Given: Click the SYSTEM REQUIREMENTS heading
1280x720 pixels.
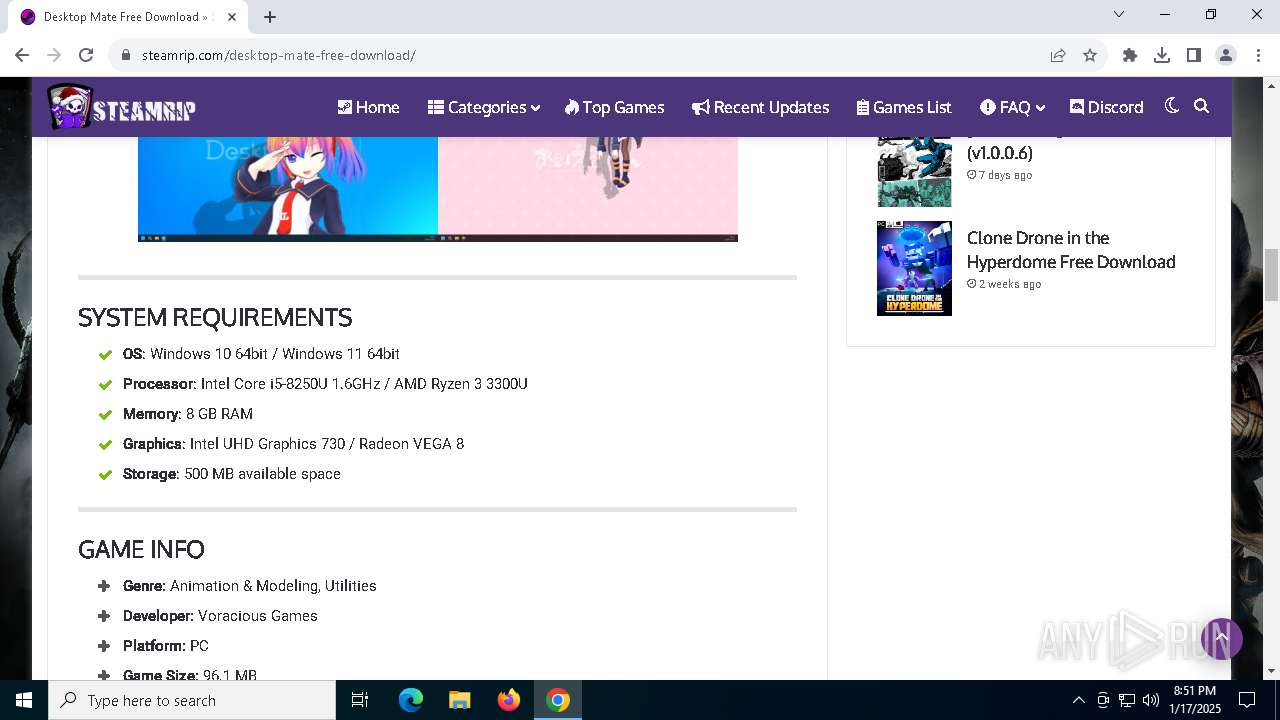Looking at the screenshot, I should [215, 318].
